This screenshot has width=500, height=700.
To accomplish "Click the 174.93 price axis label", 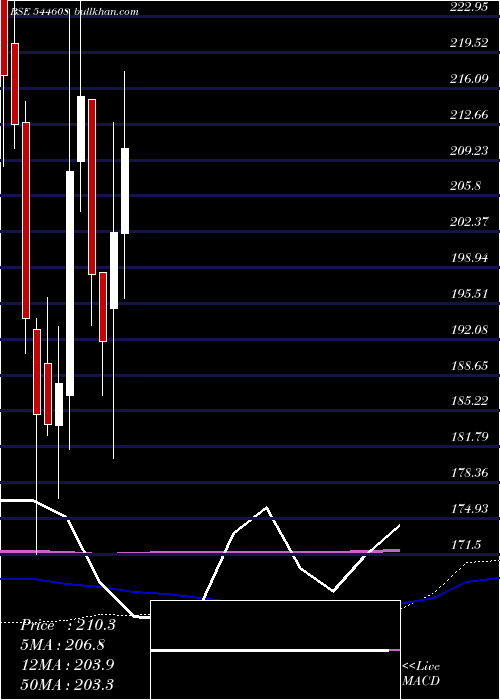I will 469,508.
